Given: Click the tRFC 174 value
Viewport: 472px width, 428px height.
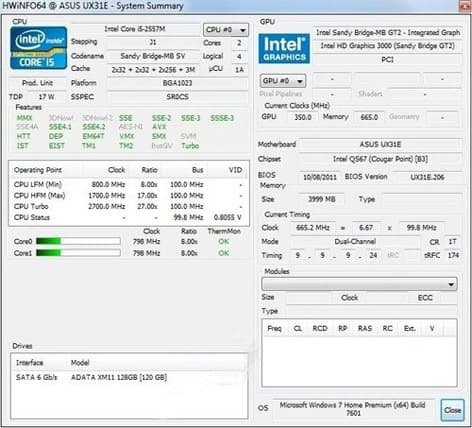Looking at the screenshot, I should 453,256.
